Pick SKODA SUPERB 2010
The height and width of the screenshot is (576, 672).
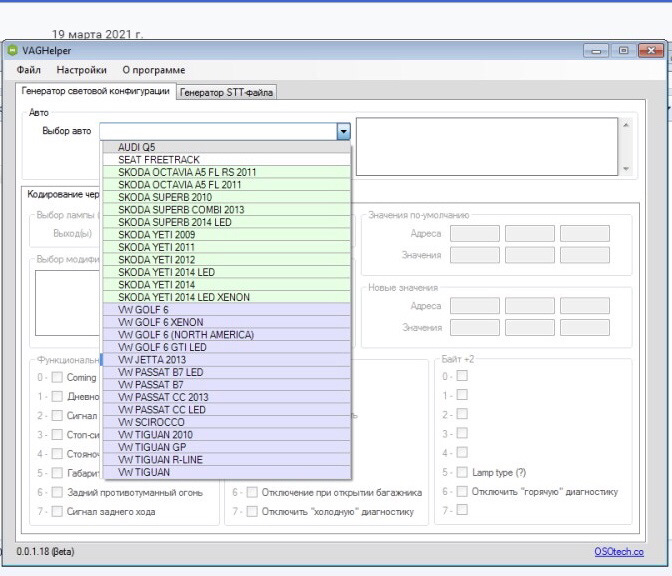coord(227,197)
